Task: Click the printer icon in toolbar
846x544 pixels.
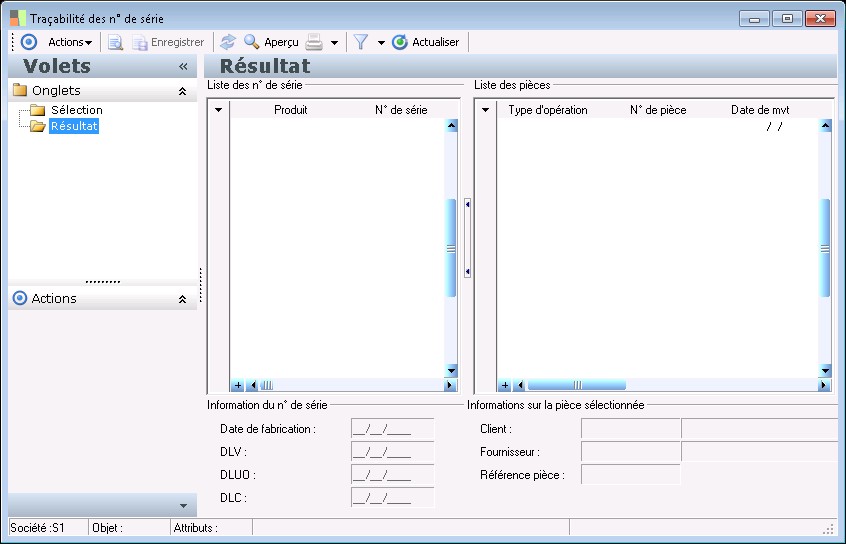Action: click(314, 42)
